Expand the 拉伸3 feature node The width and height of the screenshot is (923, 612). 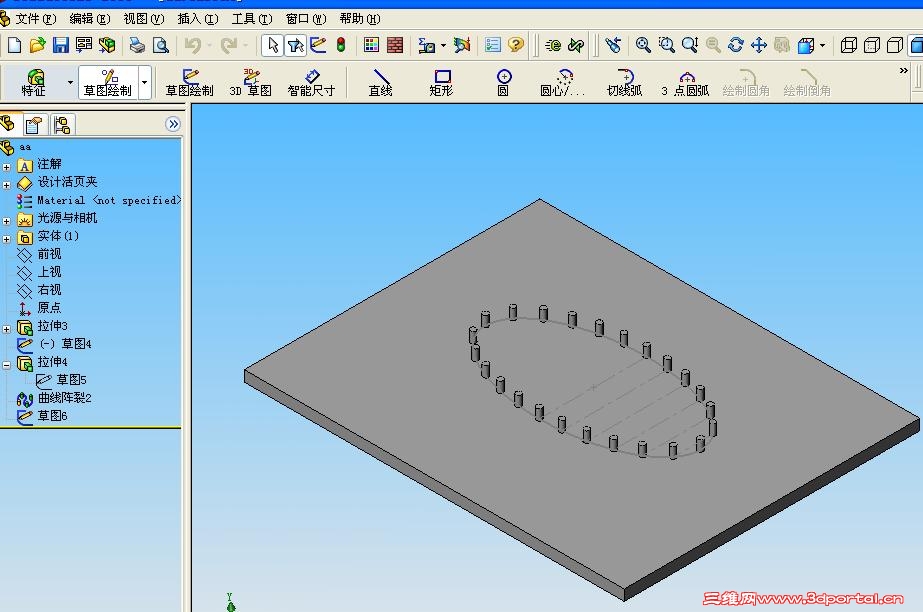click(x=6, y=330)
